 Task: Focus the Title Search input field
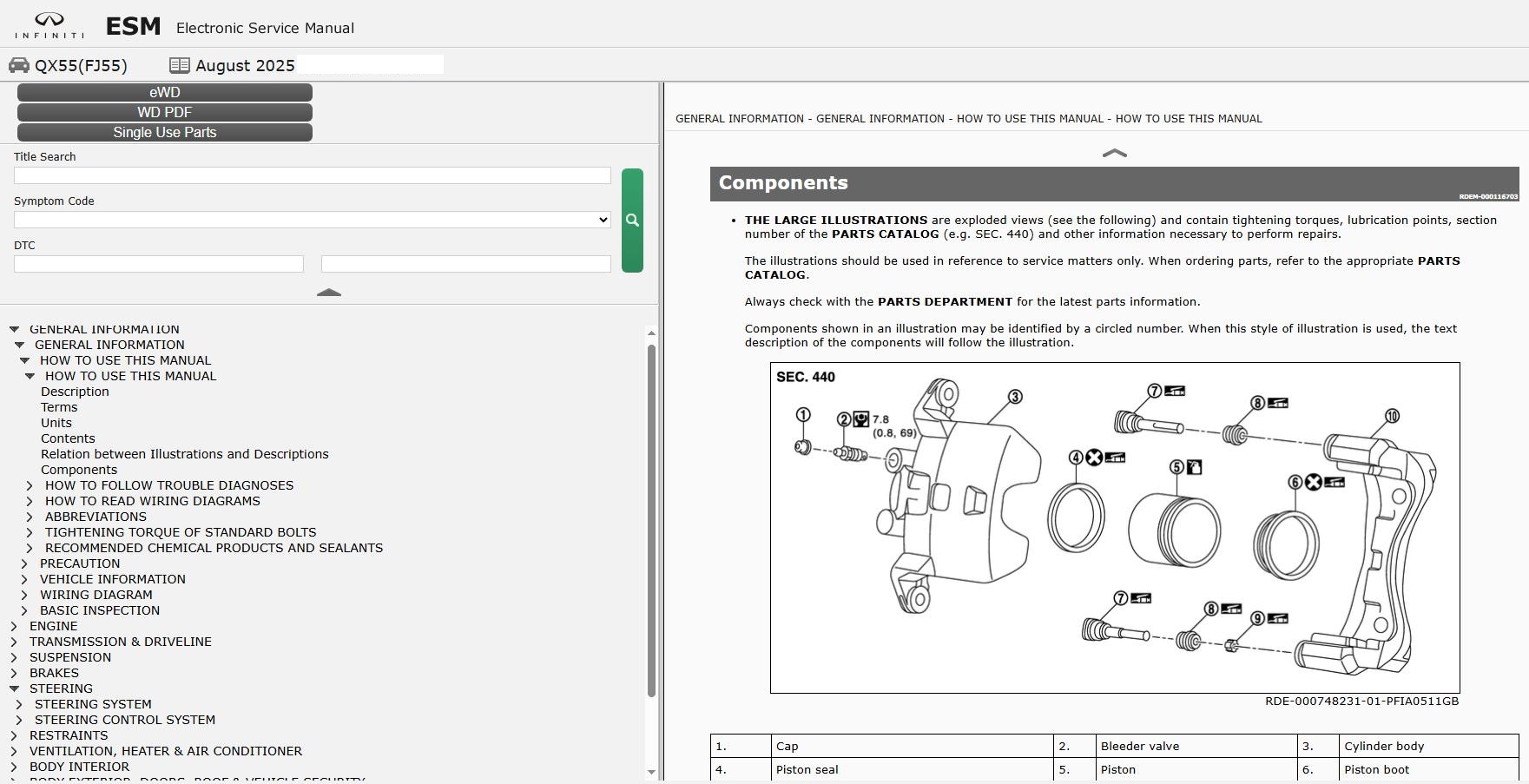click(313, 175)
